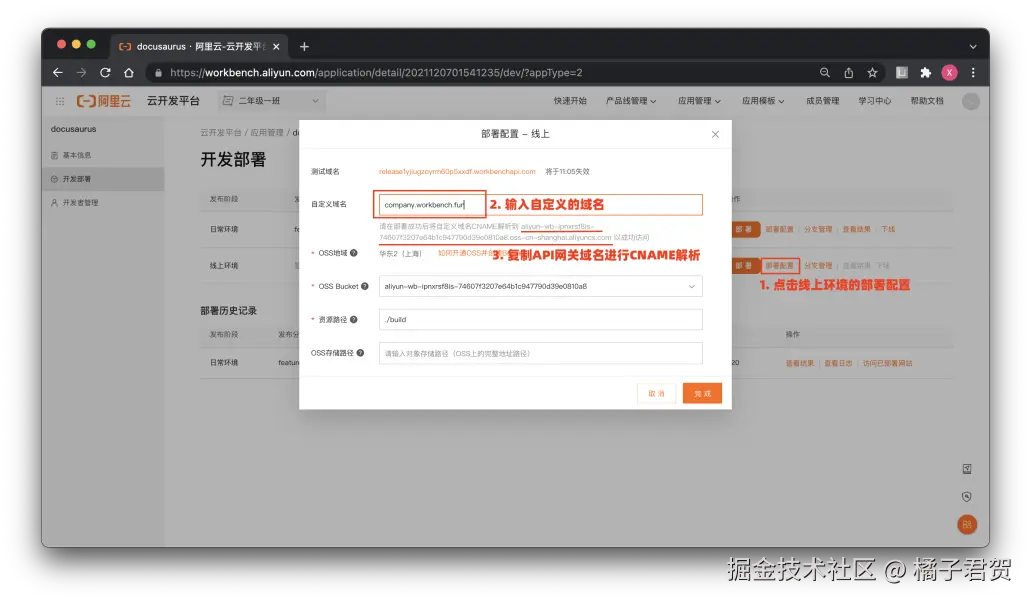This screenshot has height=602, width=1031.
Task: Click the feedback note icon on right edge
Action: tap(967, 469)
